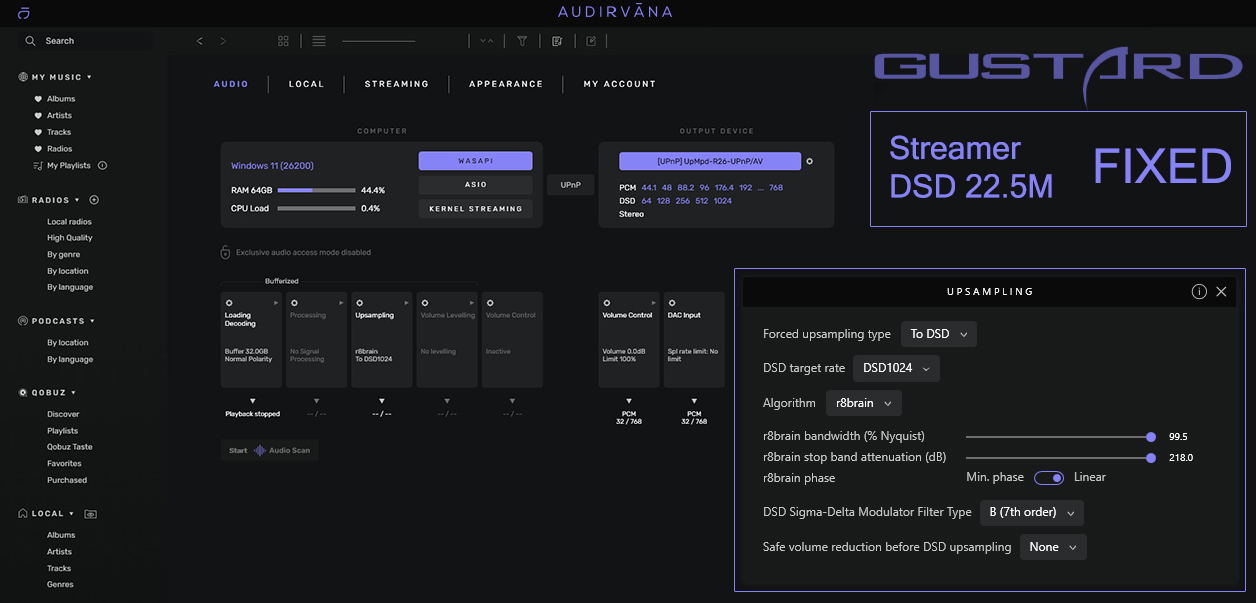Click the Upsampling info icon
The width and height of the screenshot is (1256, 603).
(1199, 292)
